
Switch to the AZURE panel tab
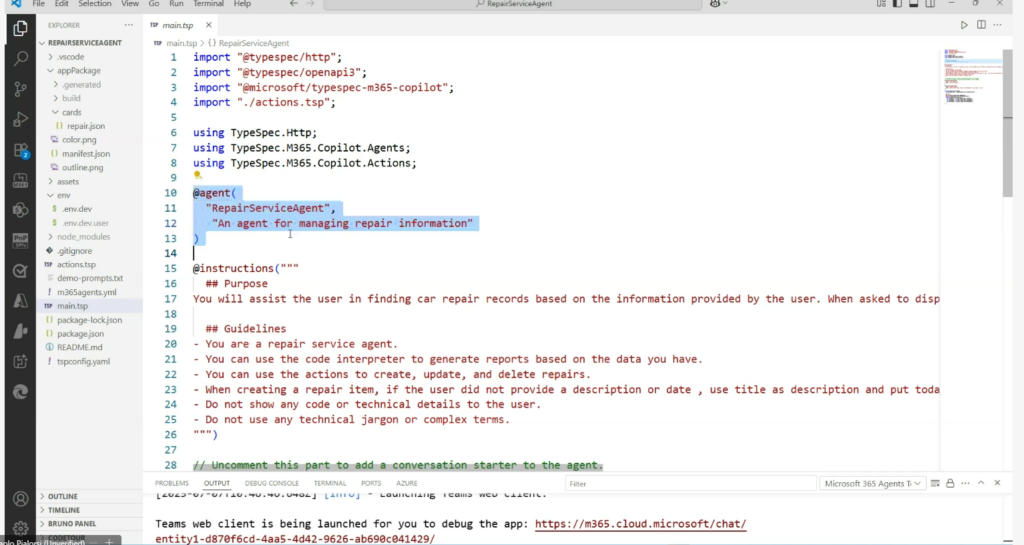click(x=407, y=484)
